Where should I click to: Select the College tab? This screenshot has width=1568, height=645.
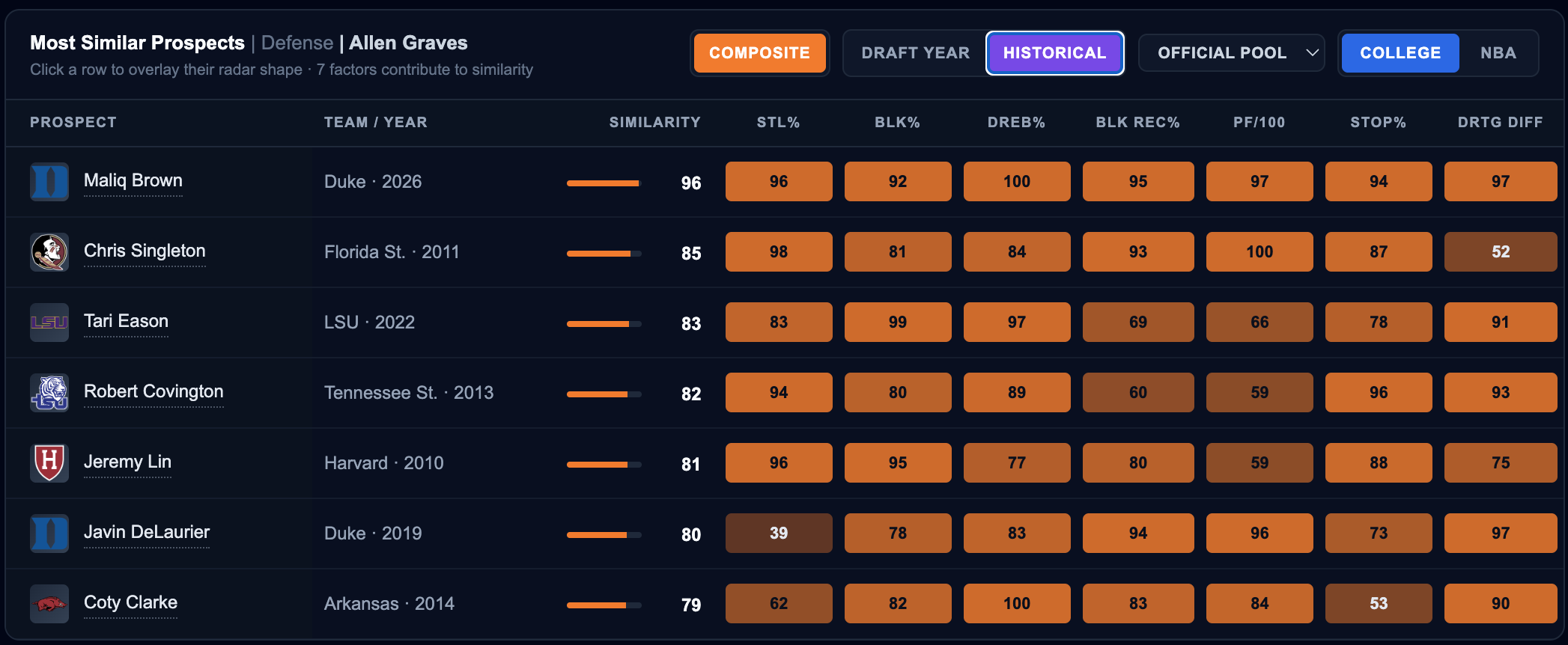[x=1400, y=53]
